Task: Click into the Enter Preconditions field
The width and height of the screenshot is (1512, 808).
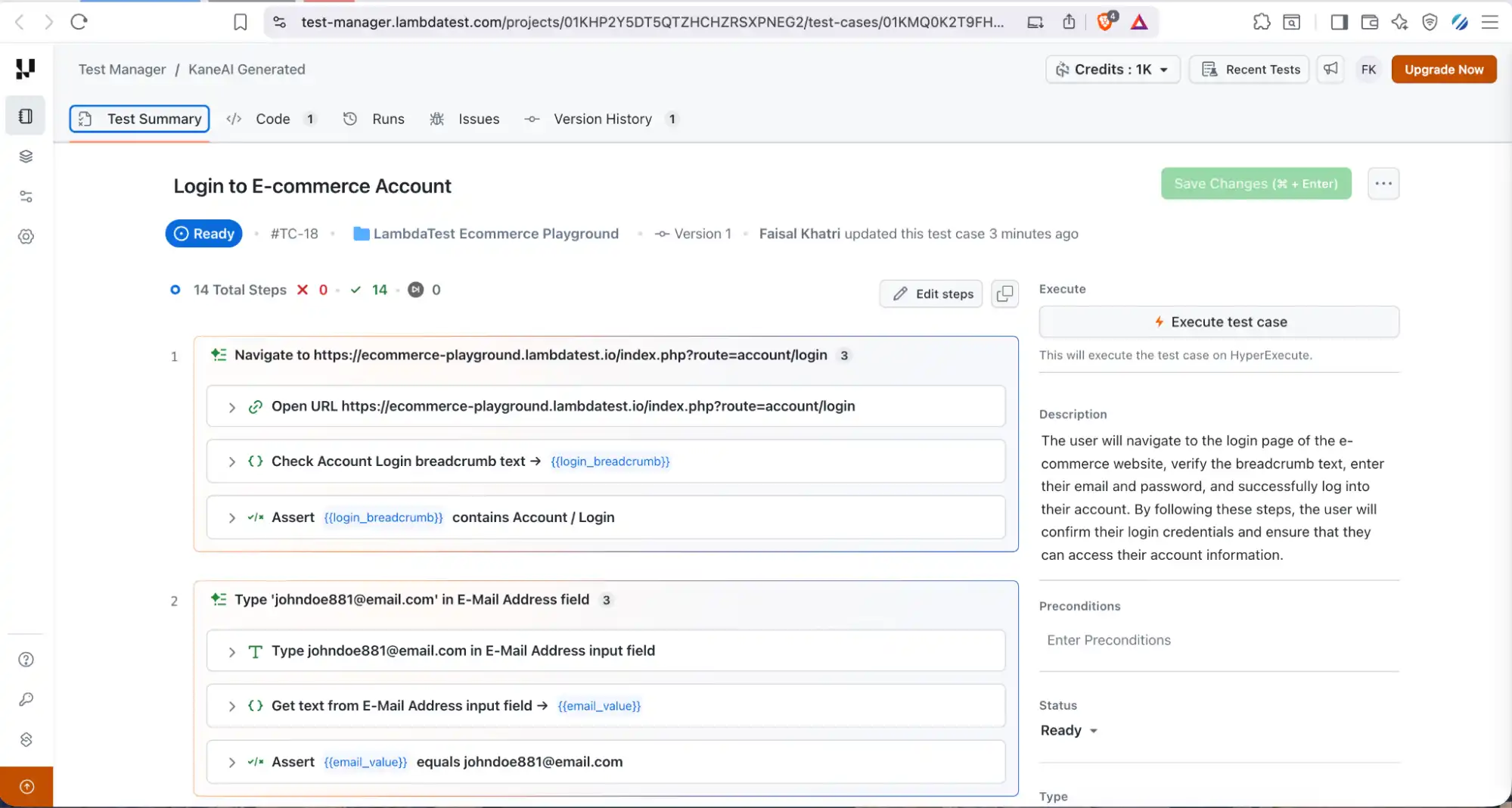Action: coord(1219,640)
